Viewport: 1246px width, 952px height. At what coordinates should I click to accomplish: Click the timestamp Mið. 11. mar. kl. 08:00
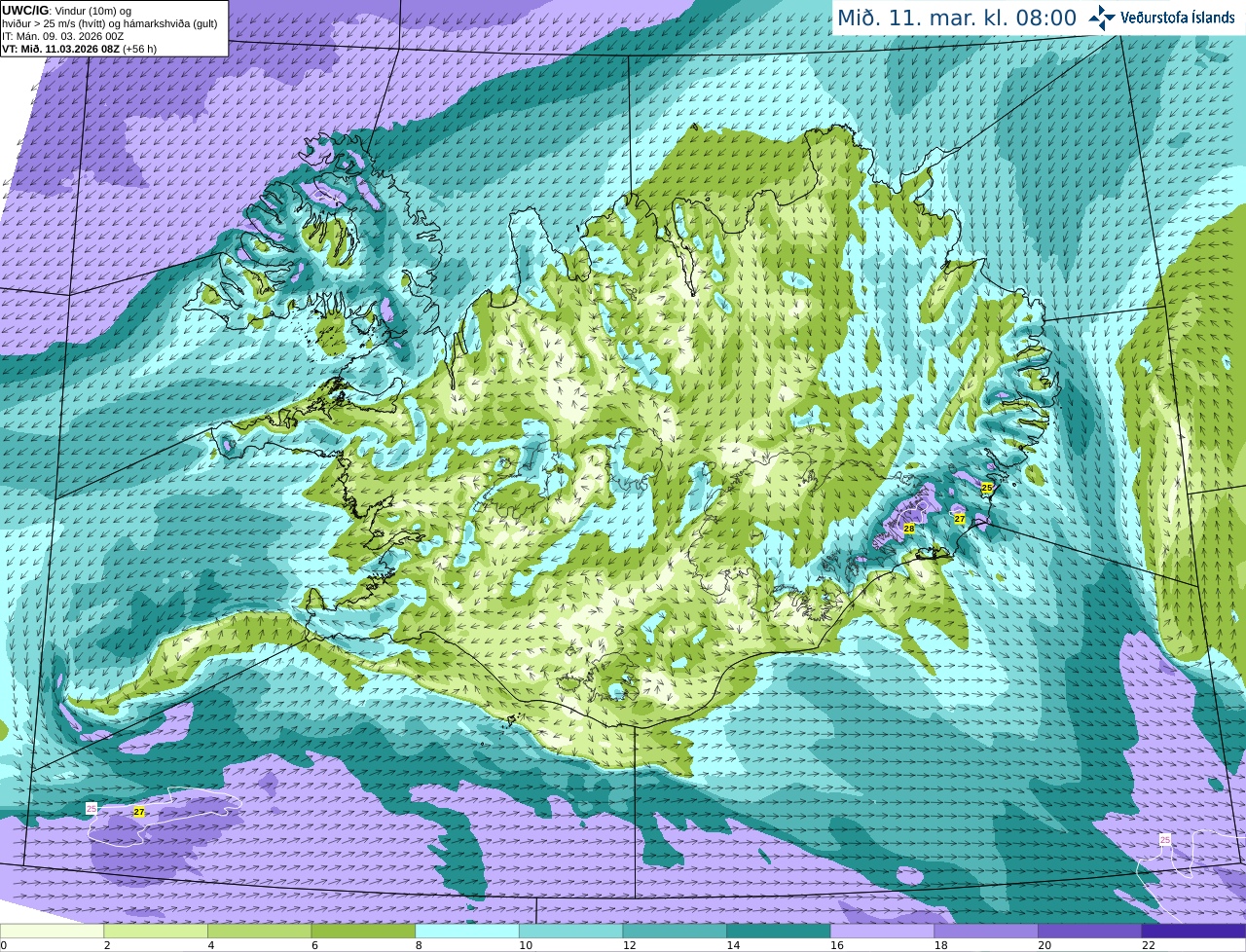[x=957, y=18]
